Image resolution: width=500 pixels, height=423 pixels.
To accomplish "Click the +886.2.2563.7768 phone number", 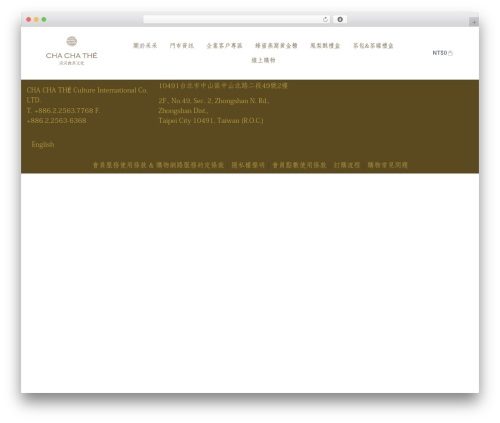I will (64, 111).
